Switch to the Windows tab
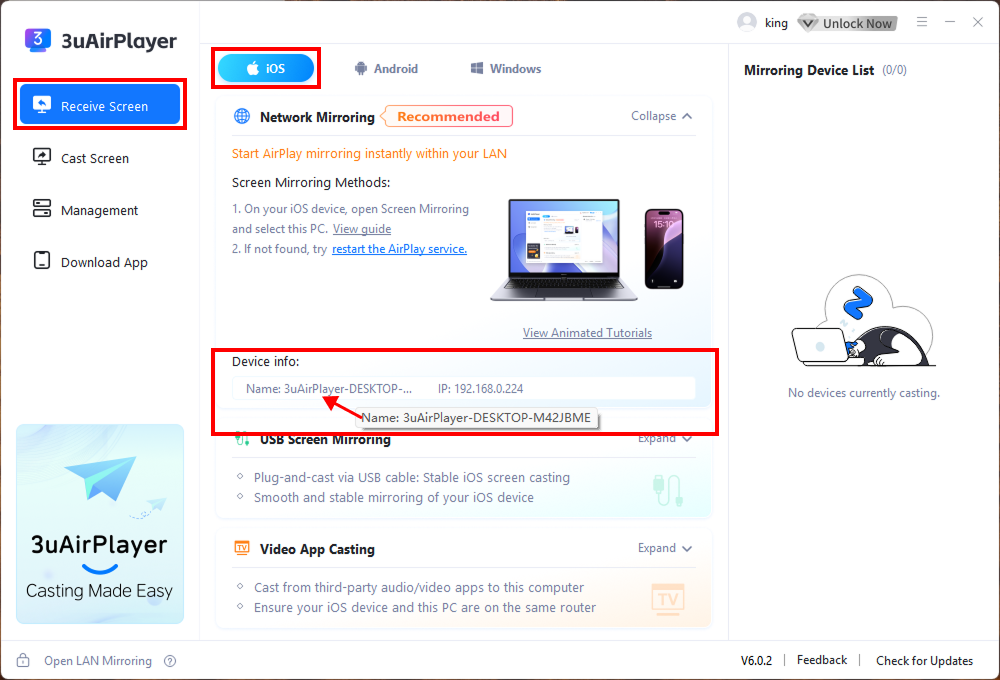 [x=506, y=69]
